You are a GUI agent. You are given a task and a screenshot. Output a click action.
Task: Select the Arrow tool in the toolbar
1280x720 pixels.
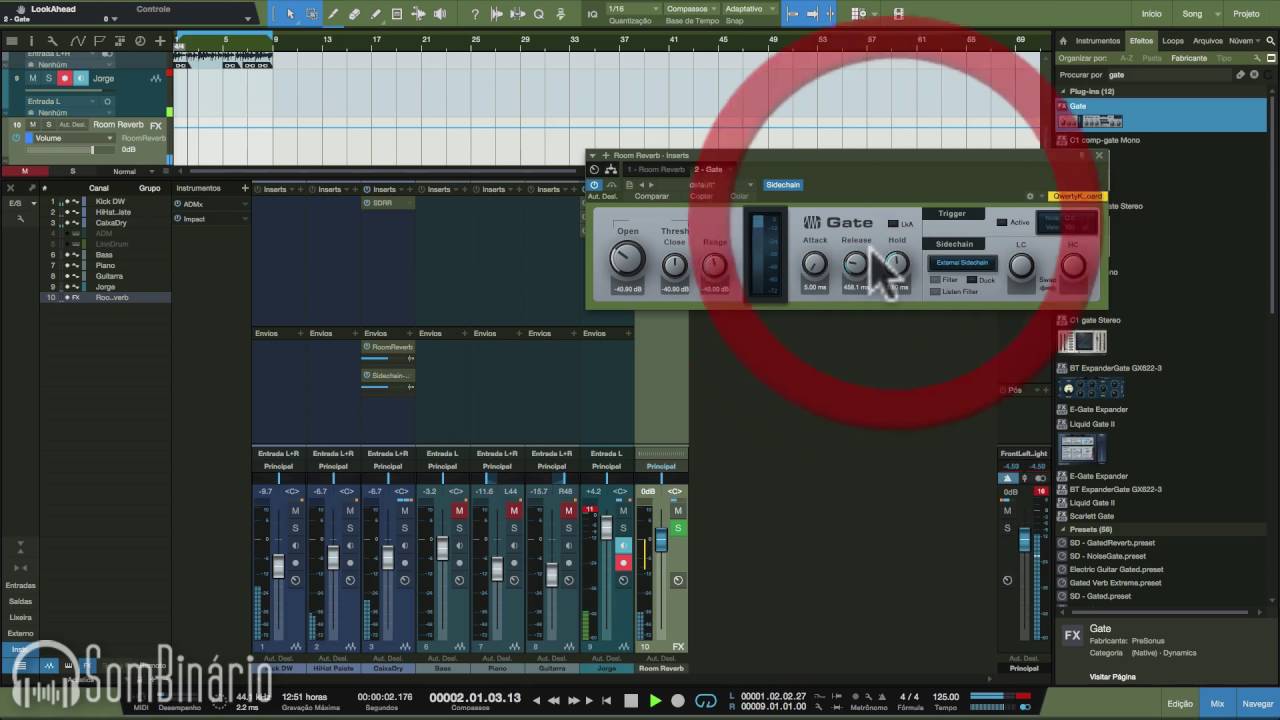click(290, 14)
